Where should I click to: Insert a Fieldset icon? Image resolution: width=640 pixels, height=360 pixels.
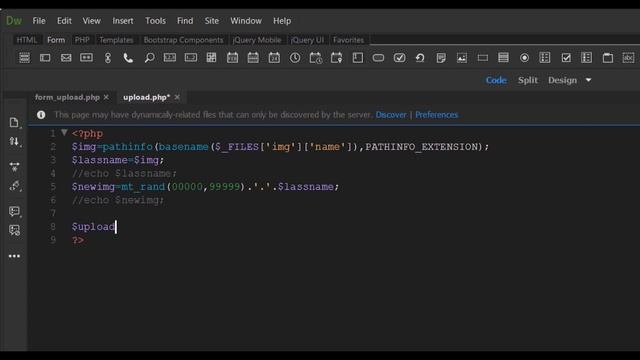click(607, 58)
